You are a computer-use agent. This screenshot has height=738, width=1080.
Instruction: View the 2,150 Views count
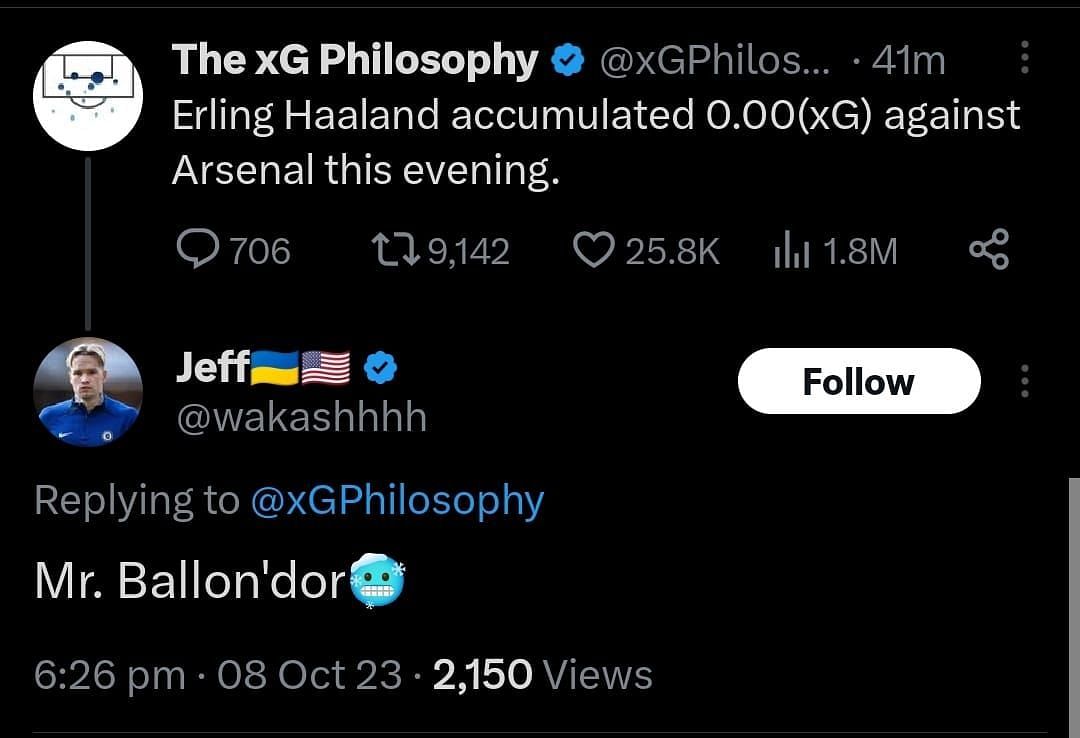pos(543,675)
